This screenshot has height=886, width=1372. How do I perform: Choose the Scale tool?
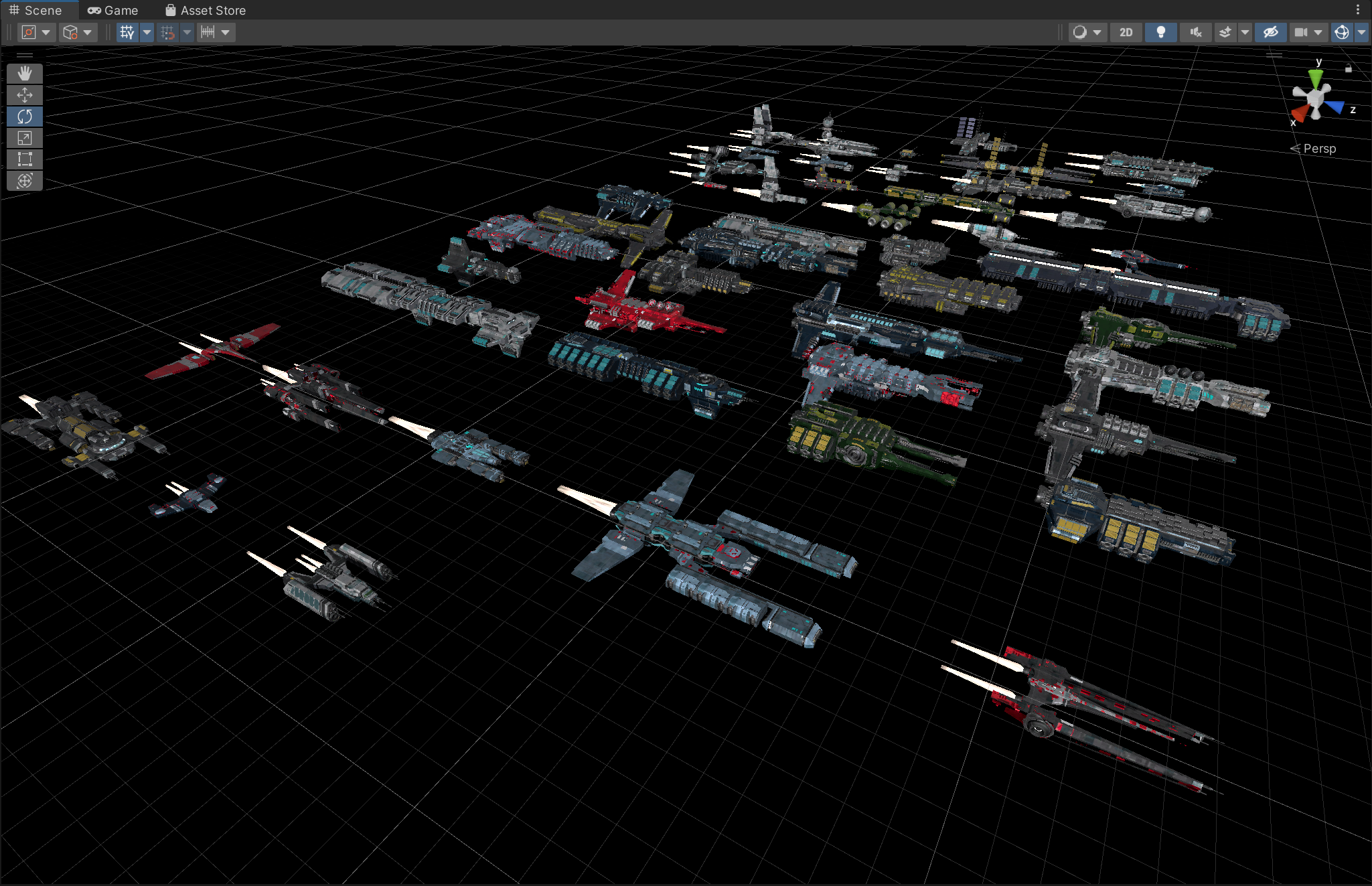pyautogui.click(x=25, y=138)
